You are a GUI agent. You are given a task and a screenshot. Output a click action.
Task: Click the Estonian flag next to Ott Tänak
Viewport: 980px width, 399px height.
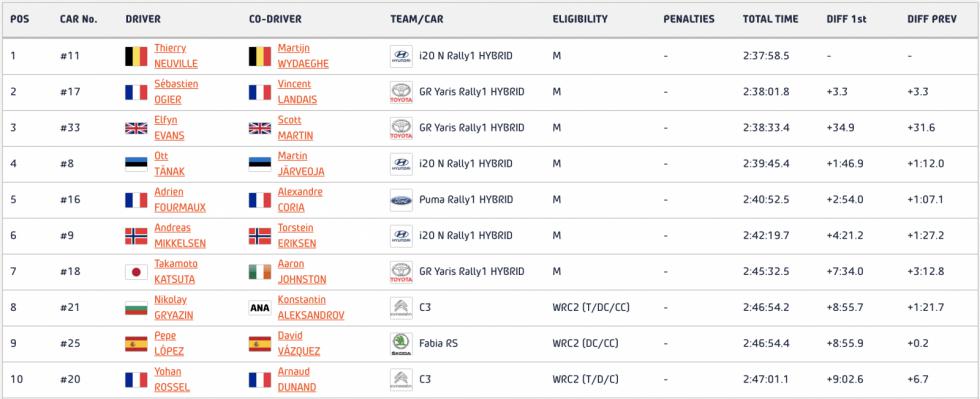point(136,164)
